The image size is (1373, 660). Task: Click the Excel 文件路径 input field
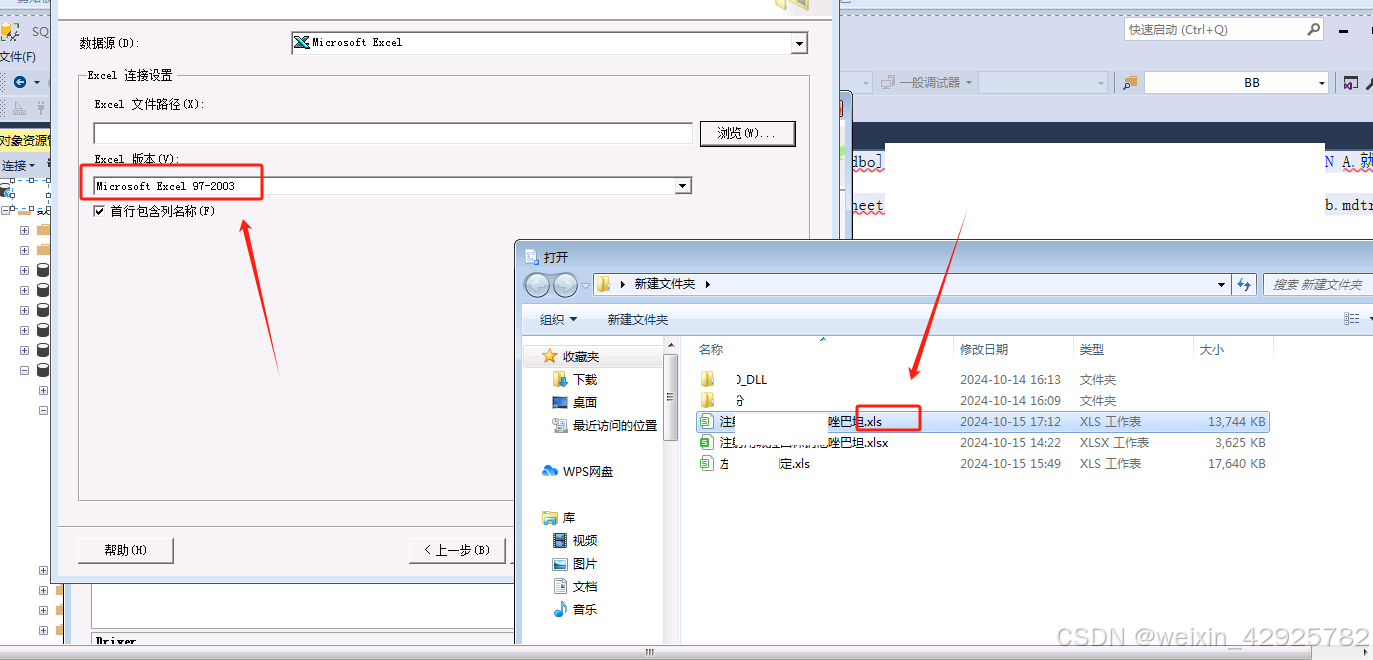tap(393, 133)
